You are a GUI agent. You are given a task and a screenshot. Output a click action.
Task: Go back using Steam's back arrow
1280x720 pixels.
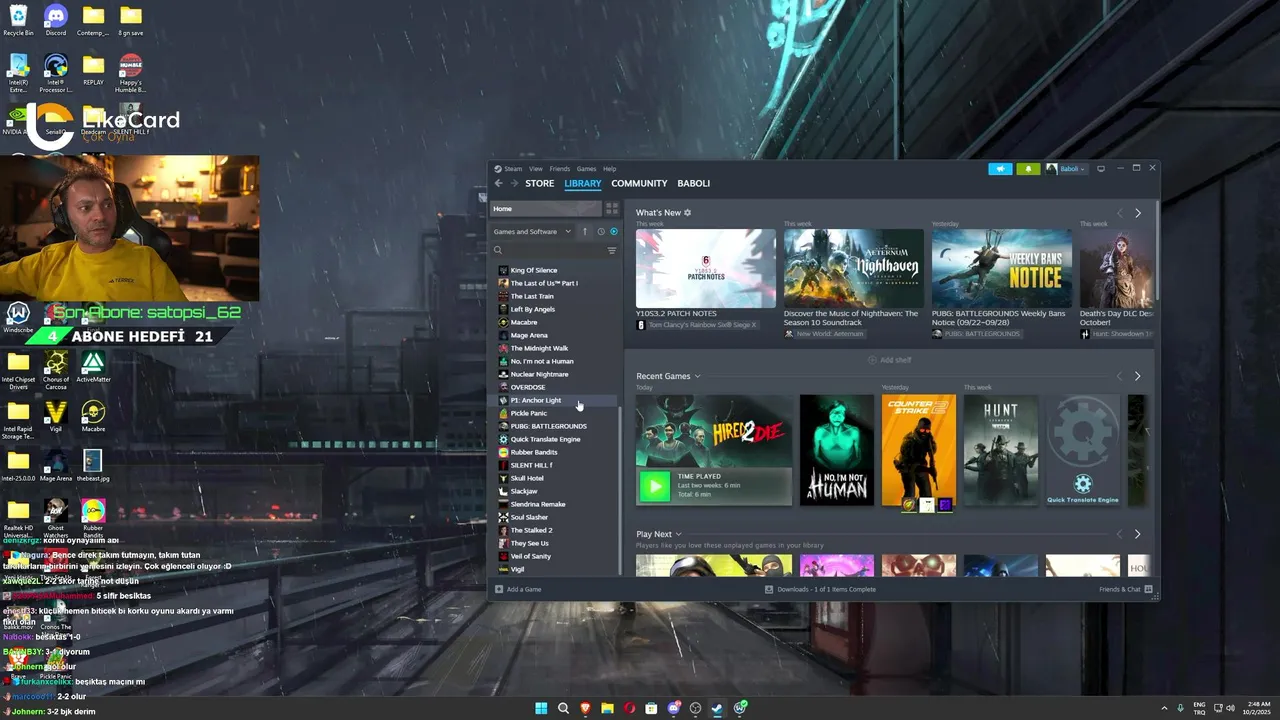(x=499, y=183)
